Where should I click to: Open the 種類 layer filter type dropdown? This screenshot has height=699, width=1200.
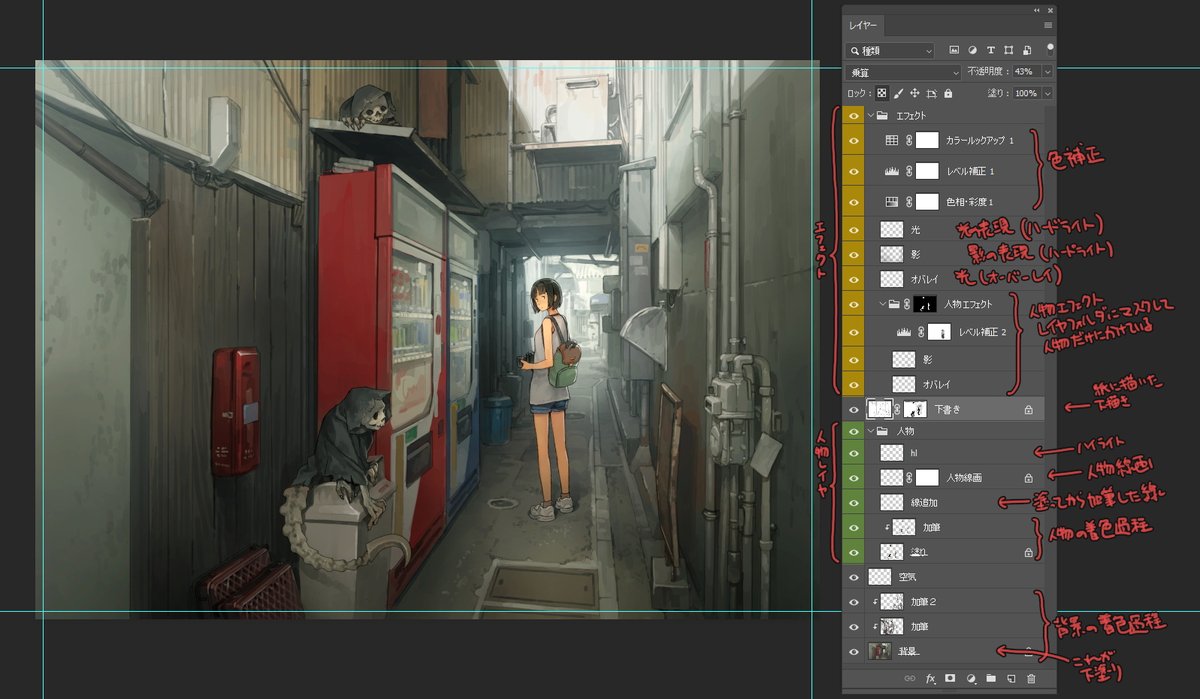(890, 50)
